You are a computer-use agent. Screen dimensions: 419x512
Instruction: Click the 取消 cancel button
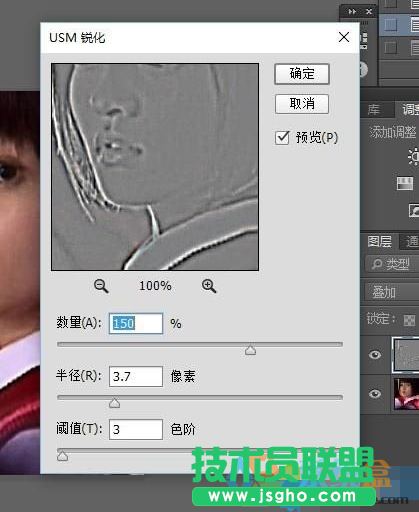pos(302,104)
